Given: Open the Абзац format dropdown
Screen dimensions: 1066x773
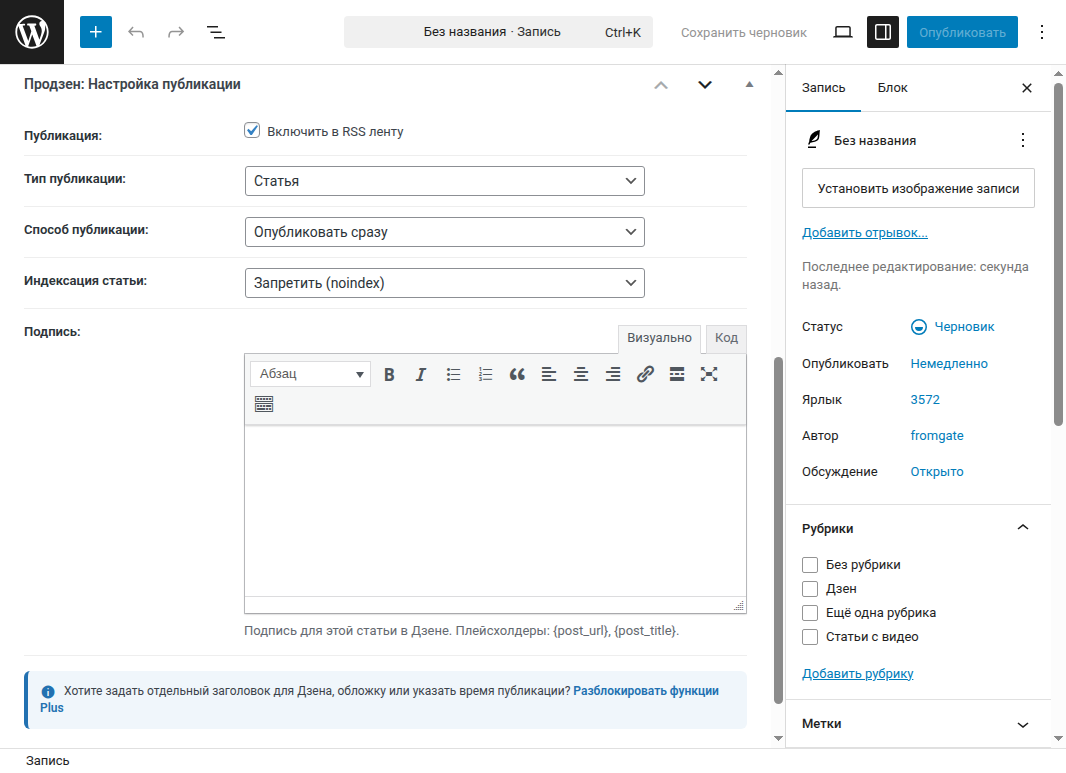Looking at the screenshot, I should 311,374.
